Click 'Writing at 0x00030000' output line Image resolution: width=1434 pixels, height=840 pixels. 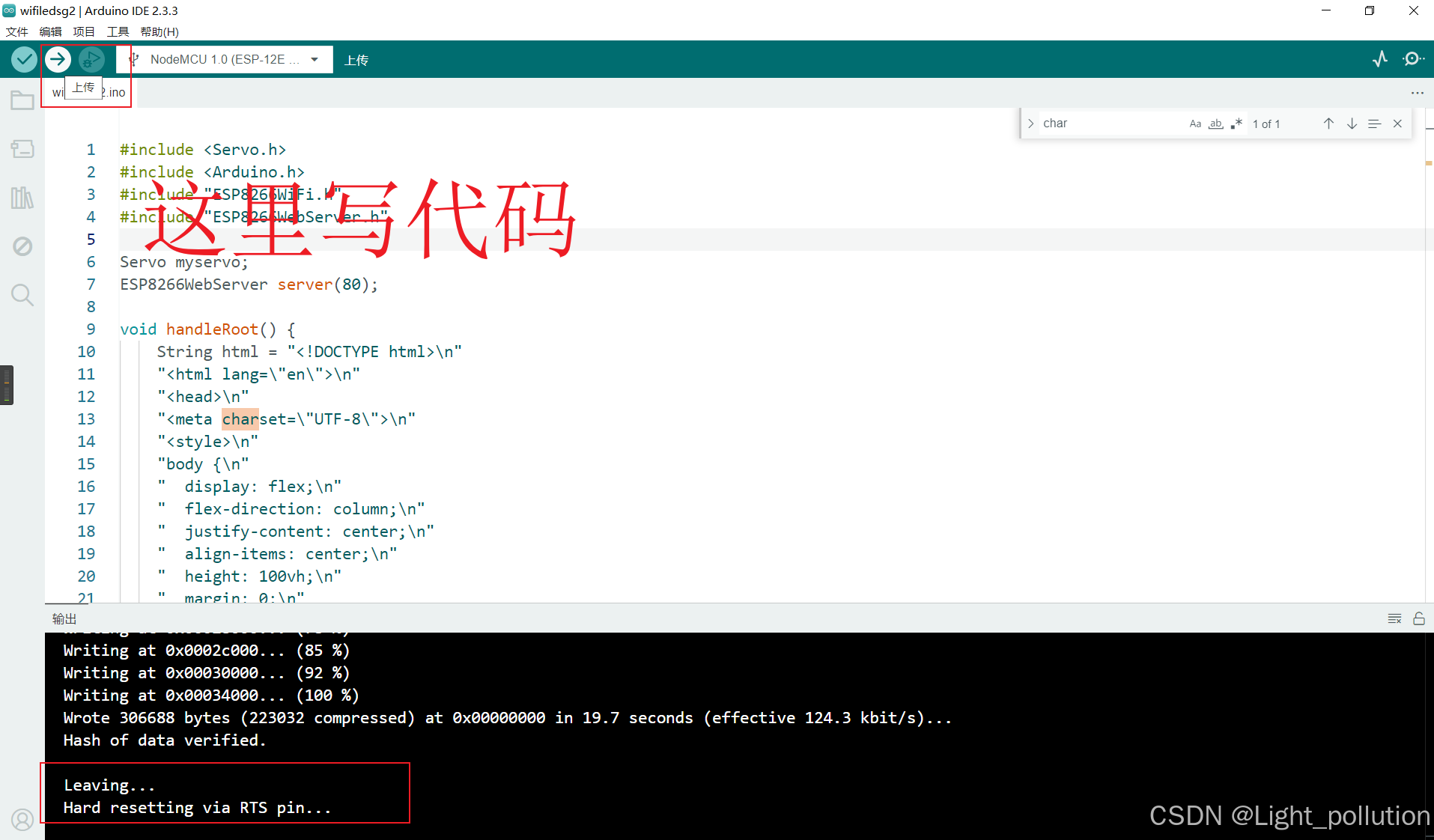(207, 673)
